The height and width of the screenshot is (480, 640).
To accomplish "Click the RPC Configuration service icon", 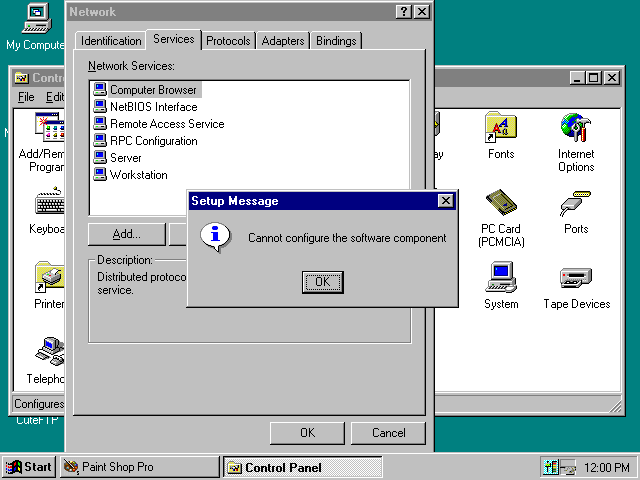I will click(100, 141).
